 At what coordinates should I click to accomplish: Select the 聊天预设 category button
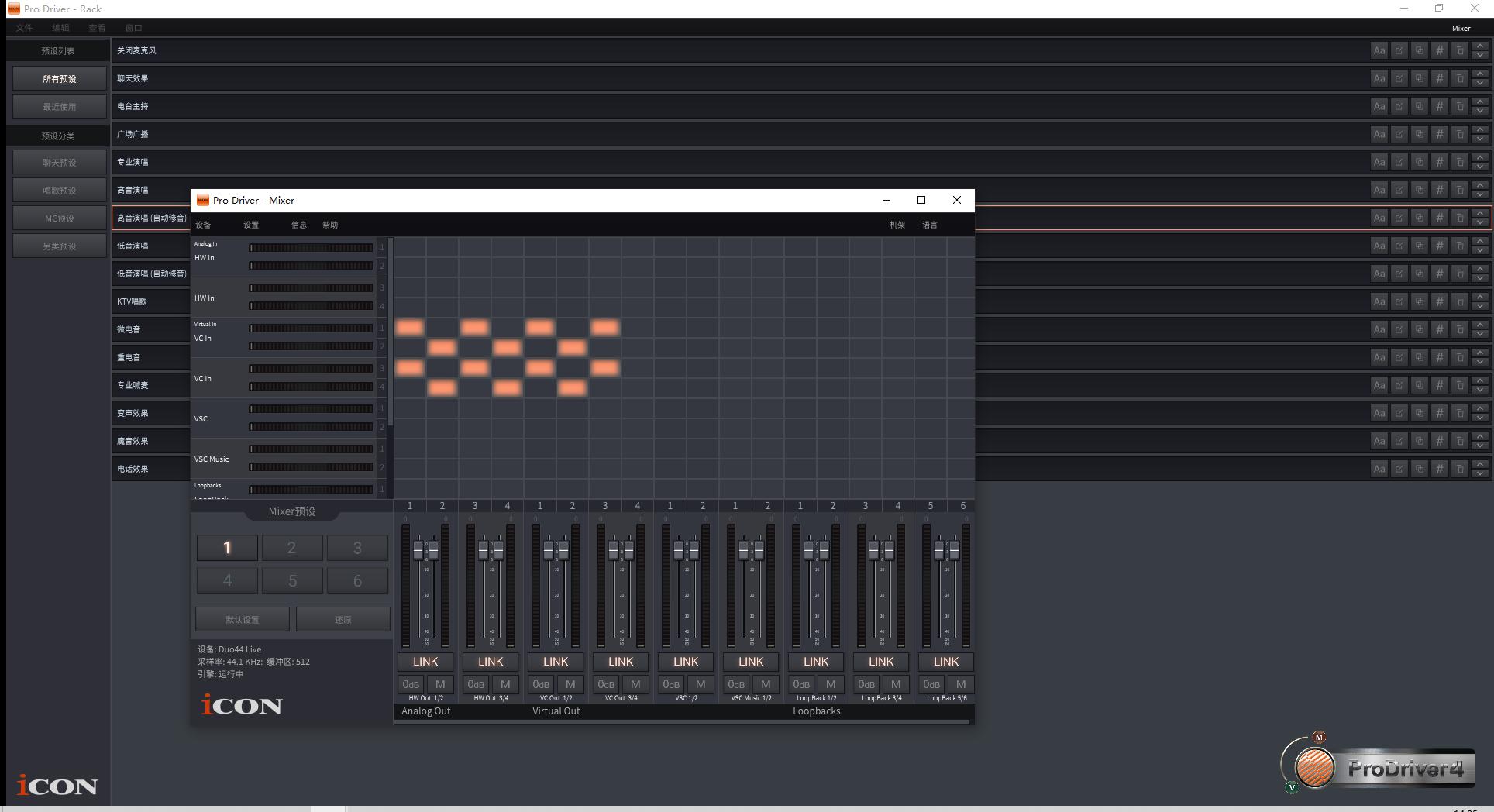pyautogui.click(x=60, y=162)
